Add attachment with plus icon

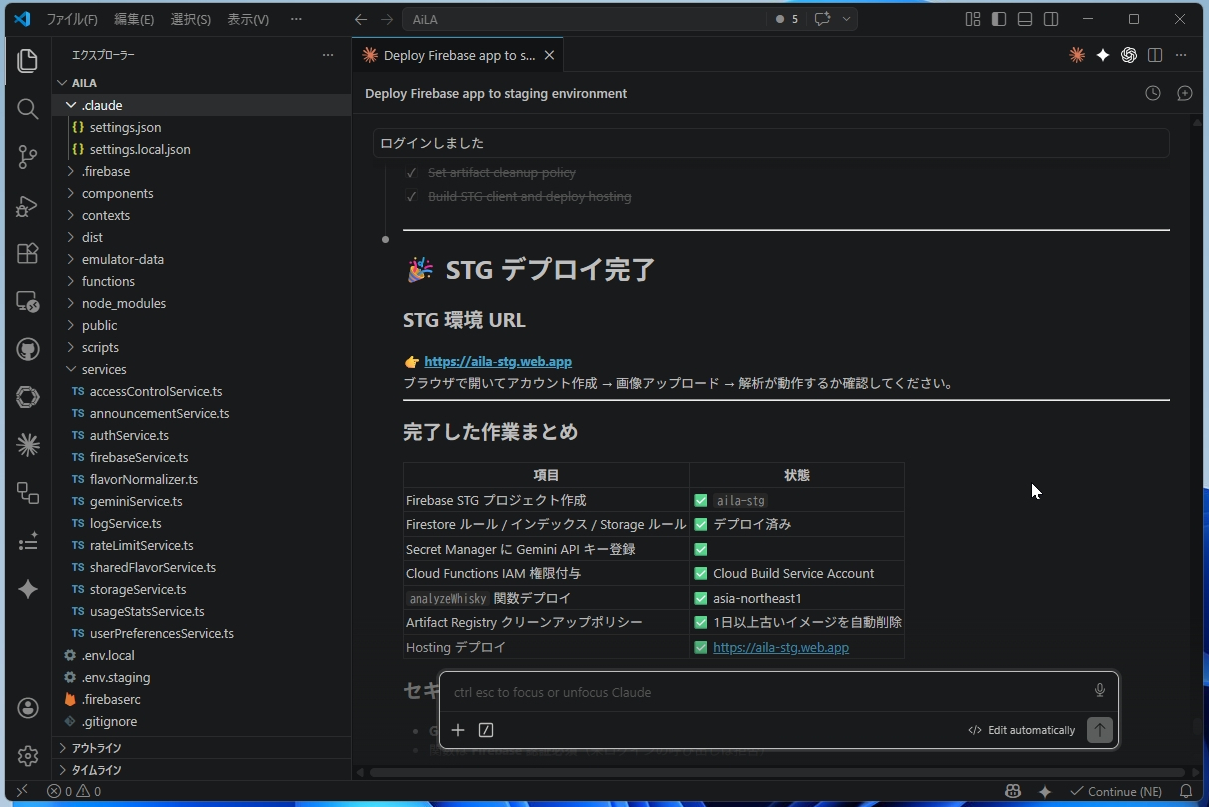click(x=458, y=730)
